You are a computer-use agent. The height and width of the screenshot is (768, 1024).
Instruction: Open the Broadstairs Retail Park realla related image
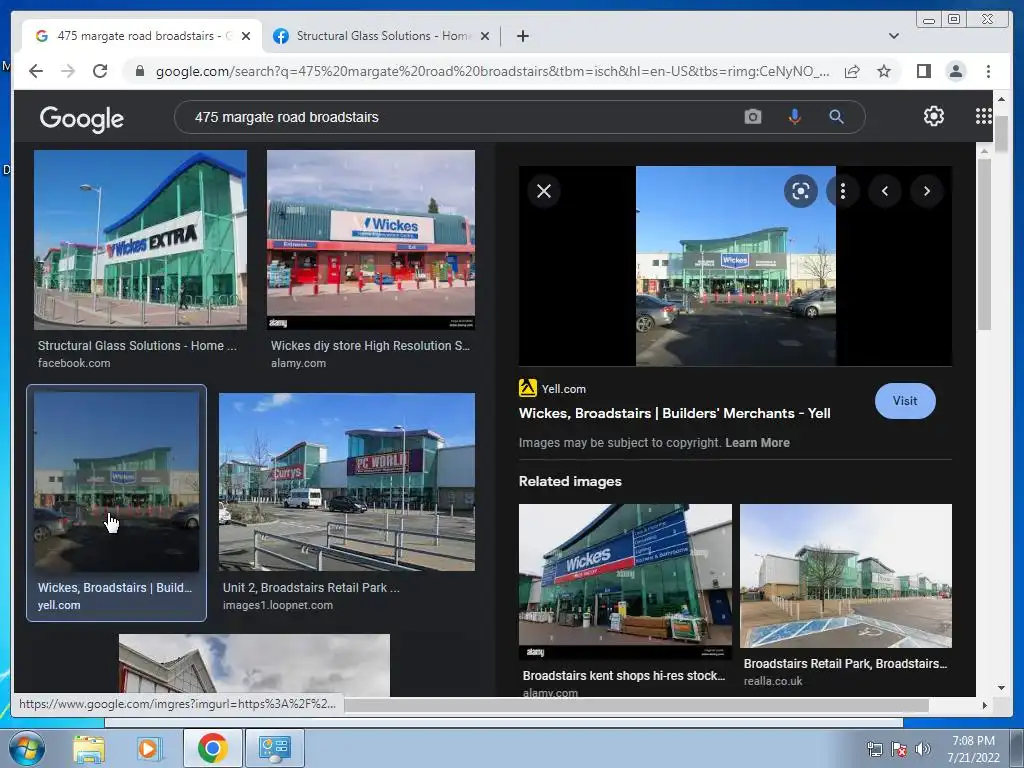(x=846, y=575)
